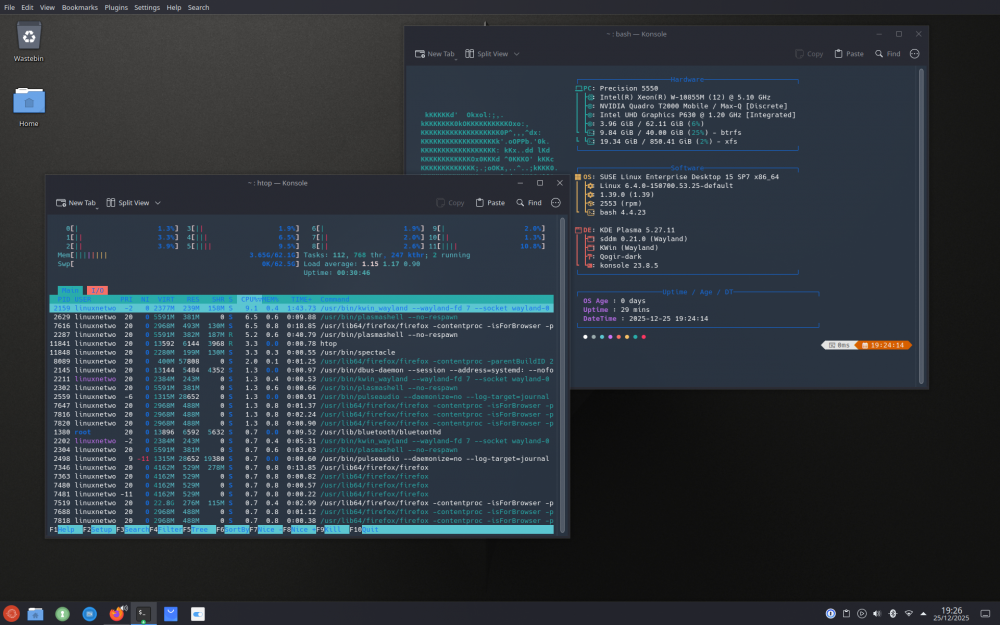1000x625 pixels.
Task: Click New Tab in htop Konsole window
Action: tap(76, 203)
